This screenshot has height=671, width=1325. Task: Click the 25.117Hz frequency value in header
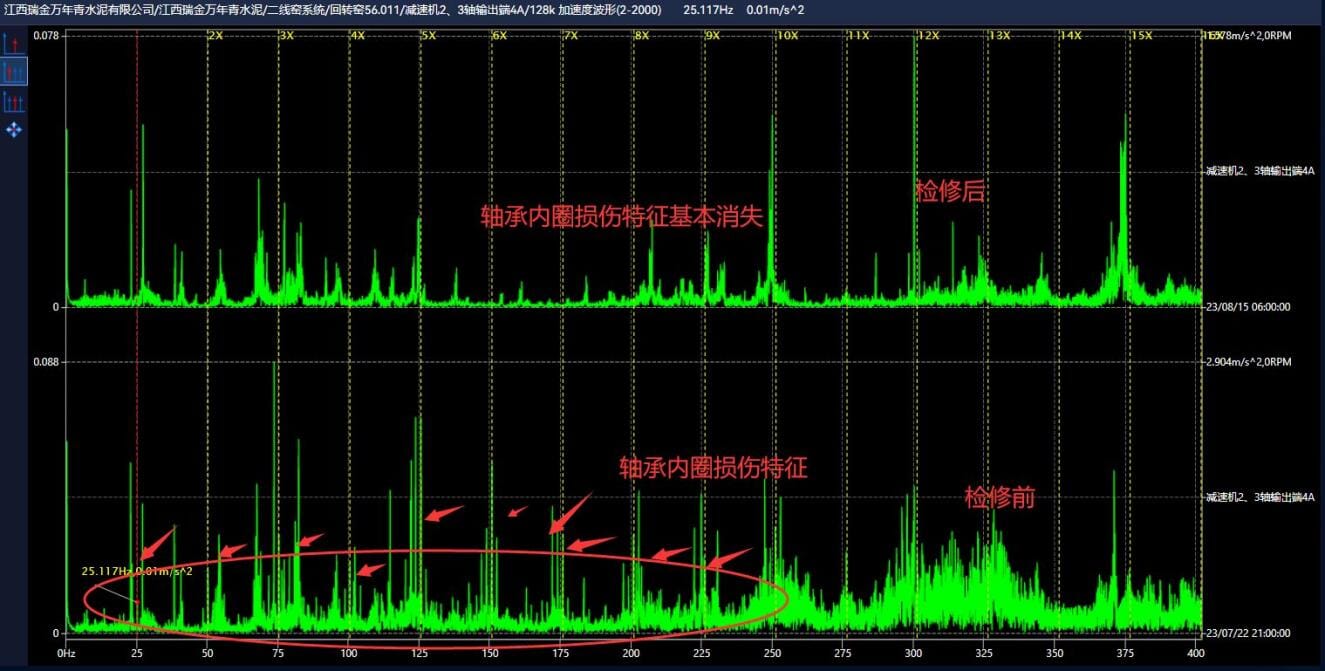pos(708,9)
